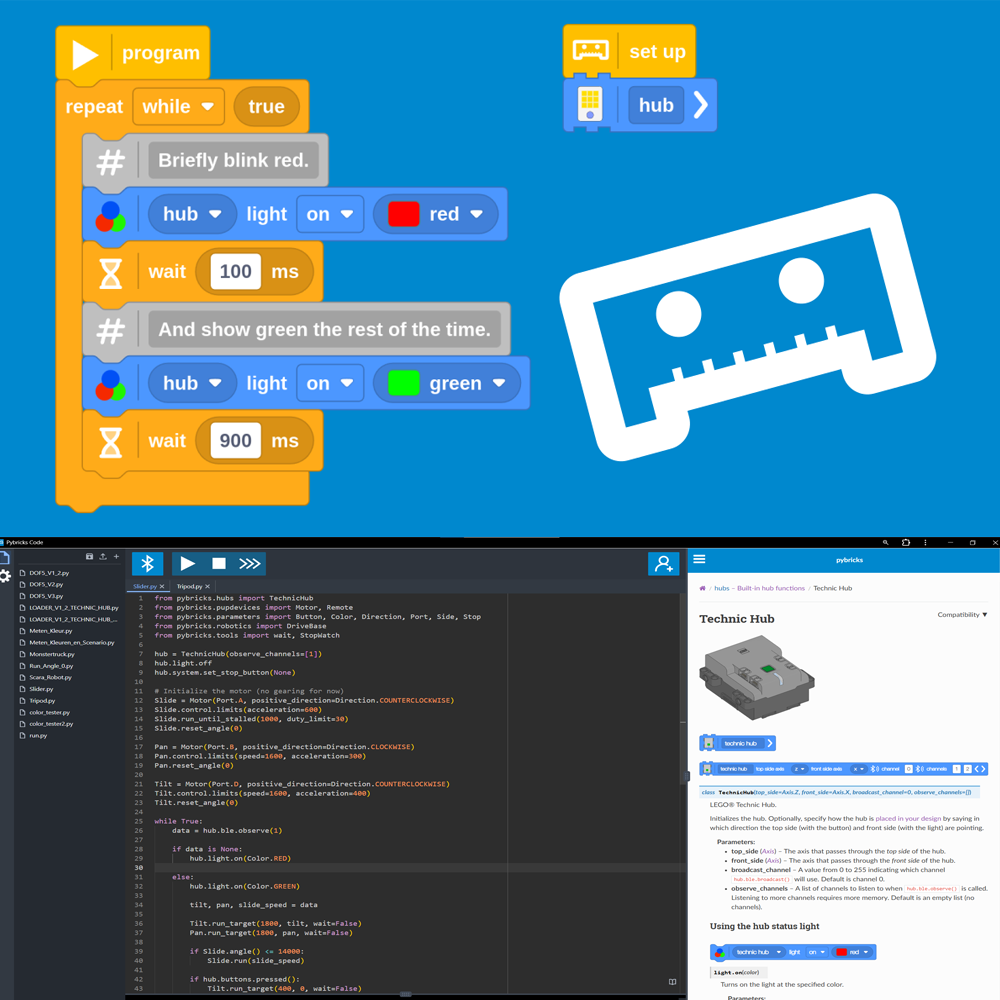Image resolution: width=1000 pixels, height=1000 pixels.
Task: Click the extensions puzzle icon in title bar
Action: coord(906,543)
